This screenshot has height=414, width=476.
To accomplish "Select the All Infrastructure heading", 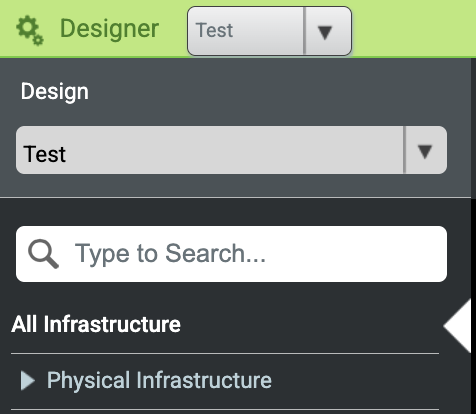I will 96,324.
